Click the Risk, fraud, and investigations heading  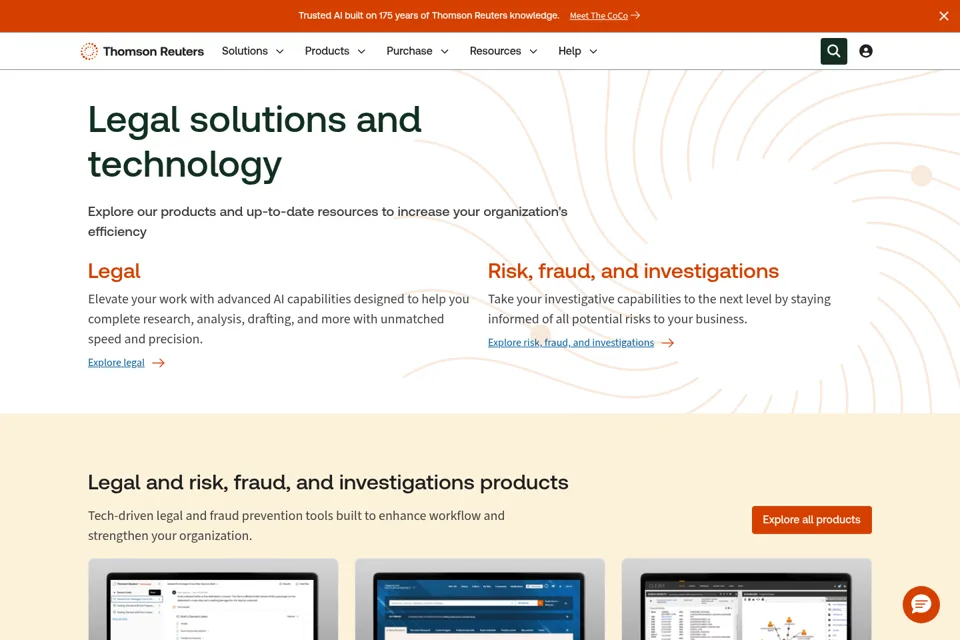[633, 271]
